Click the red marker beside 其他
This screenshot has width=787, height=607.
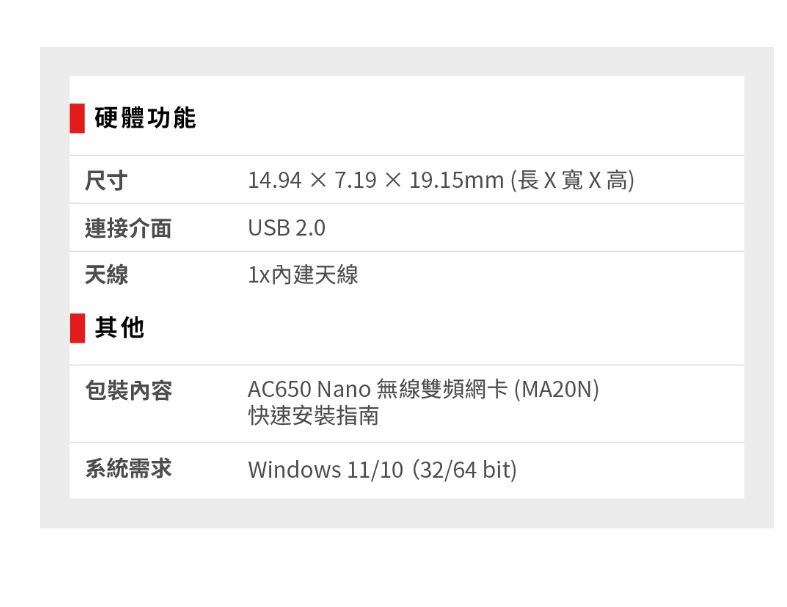pyautogui.click(x=77, y=327)
